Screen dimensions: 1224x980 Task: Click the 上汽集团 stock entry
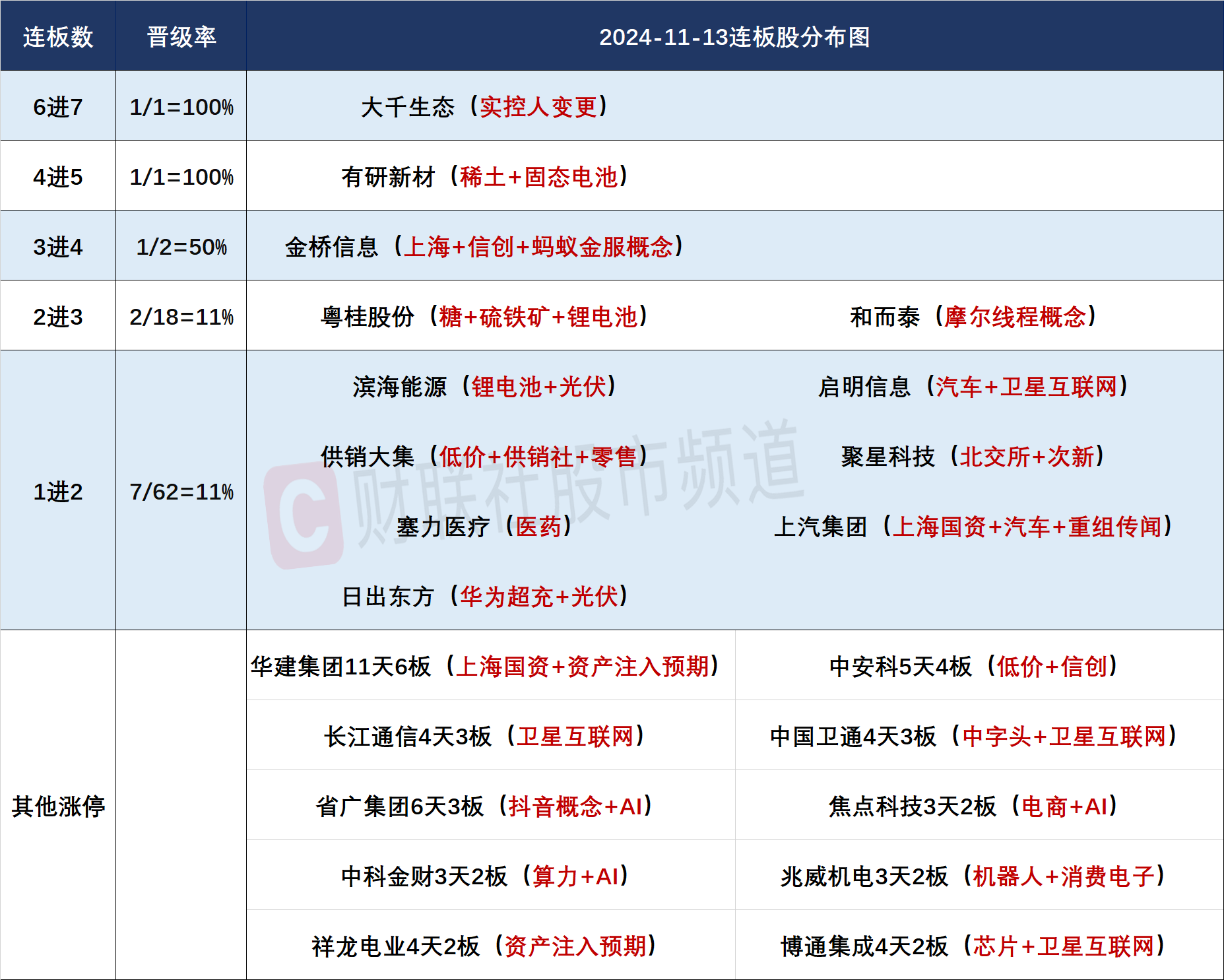[973, 527]
